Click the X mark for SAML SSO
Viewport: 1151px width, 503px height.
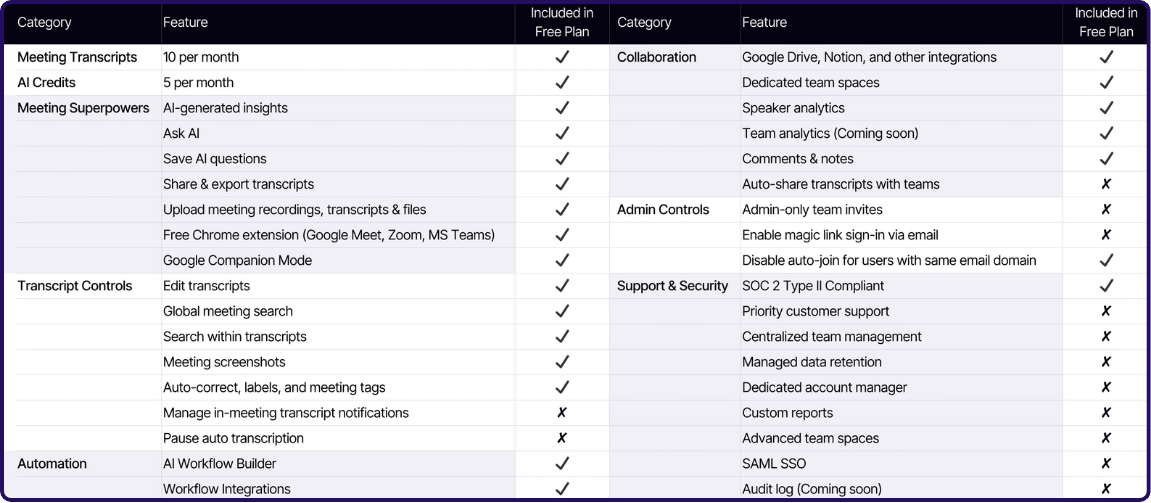pyautogui.click(x=1106, y=464)
